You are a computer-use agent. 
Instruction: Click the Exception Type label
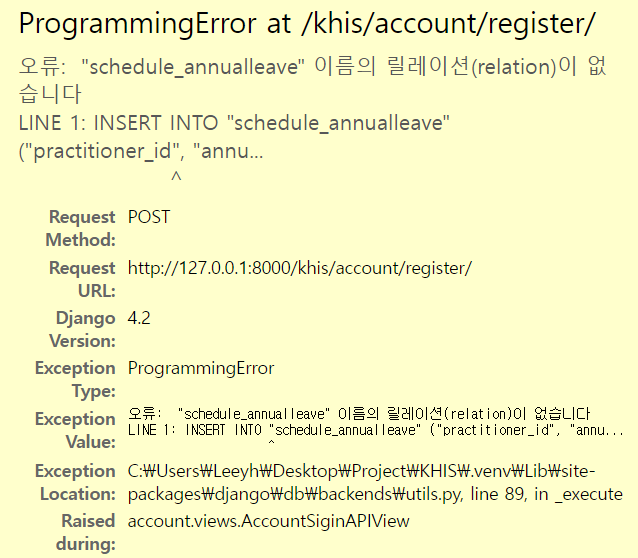click(x=75, y=379)
